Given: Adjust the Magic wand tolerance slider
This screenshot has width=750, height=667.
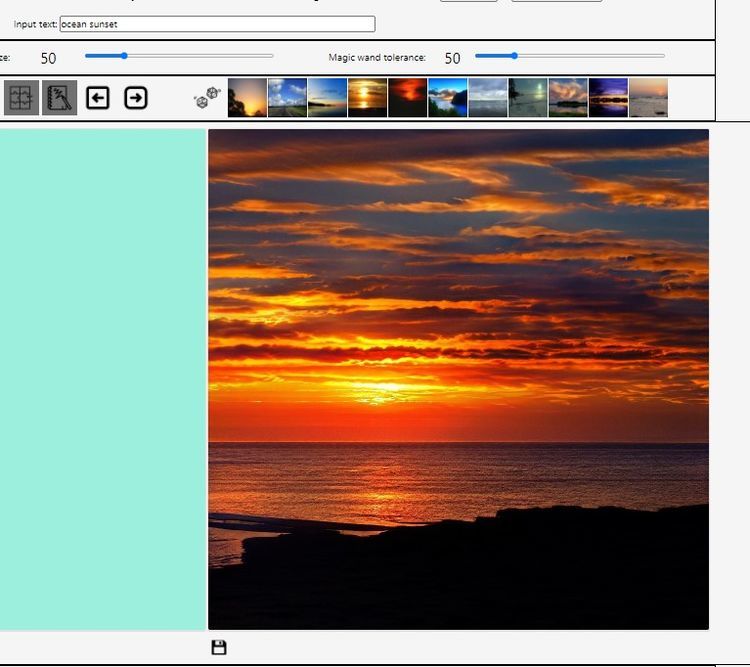Looking at the screenshot, I should (x=570, y=56).
